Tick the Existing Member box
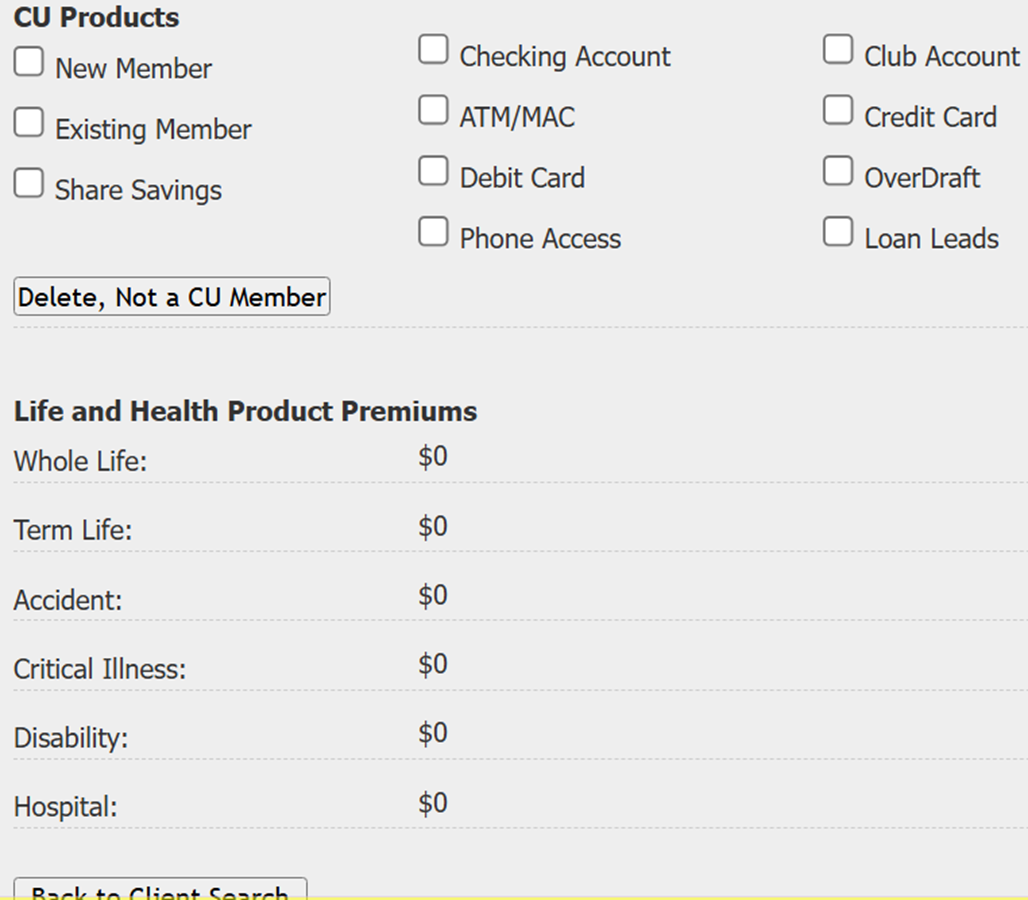Image resolution: width=1028 pixels, height=900 pixels. pos(29,123)
